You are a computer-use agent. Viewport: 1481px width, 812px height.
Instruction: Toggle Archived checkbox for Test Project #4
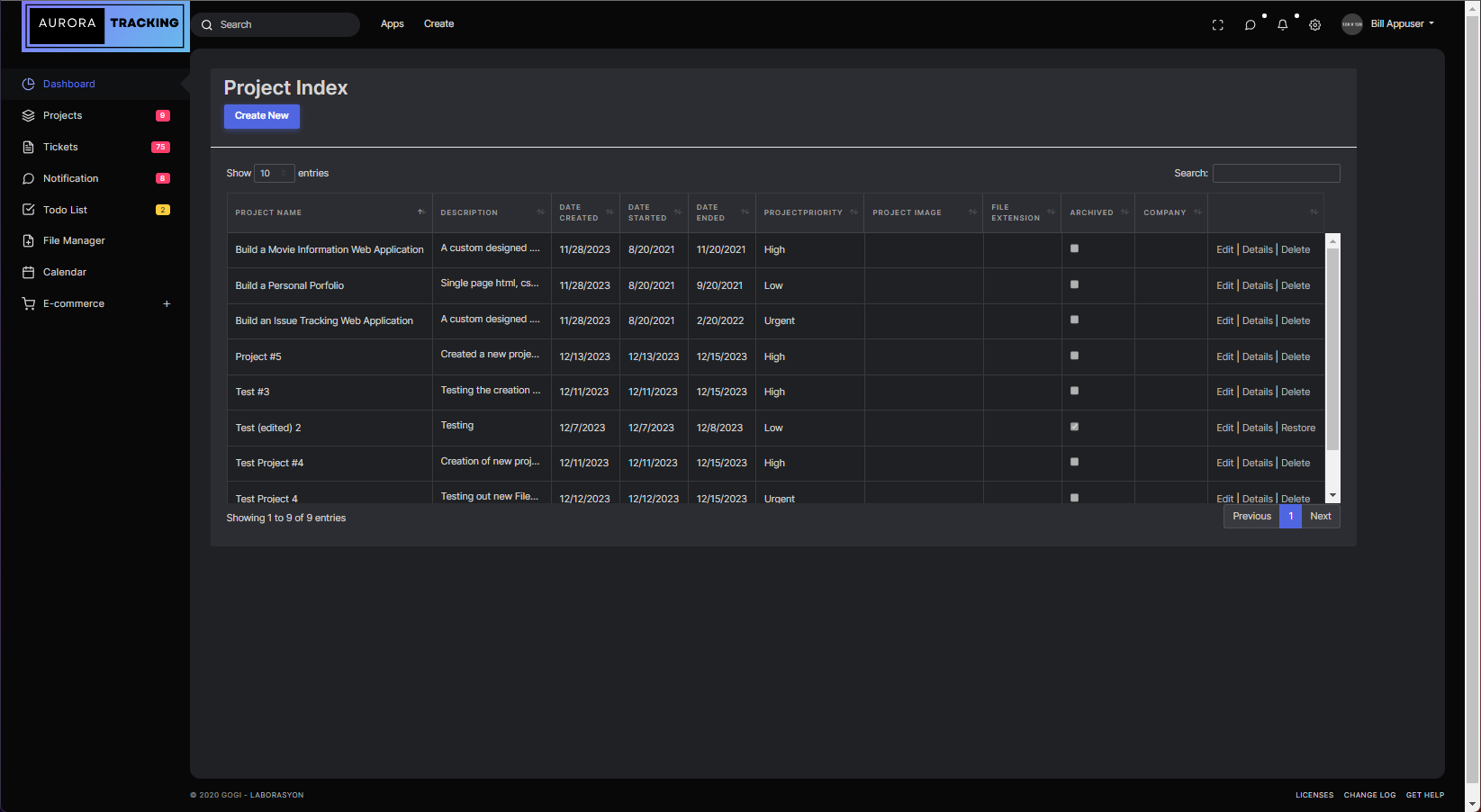pyautogui.click(x=1074, y=462)
